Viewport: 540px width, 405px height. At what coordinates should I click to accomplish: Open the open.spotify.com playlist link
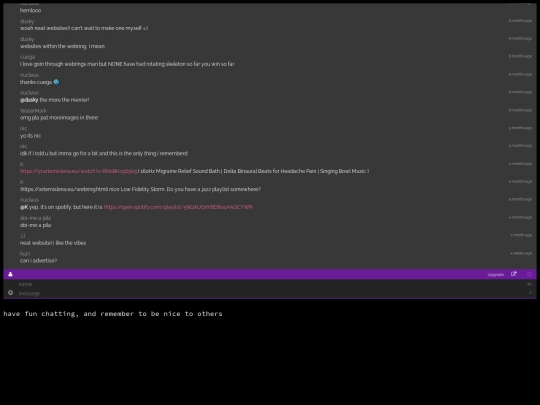(x=178, y=207)
